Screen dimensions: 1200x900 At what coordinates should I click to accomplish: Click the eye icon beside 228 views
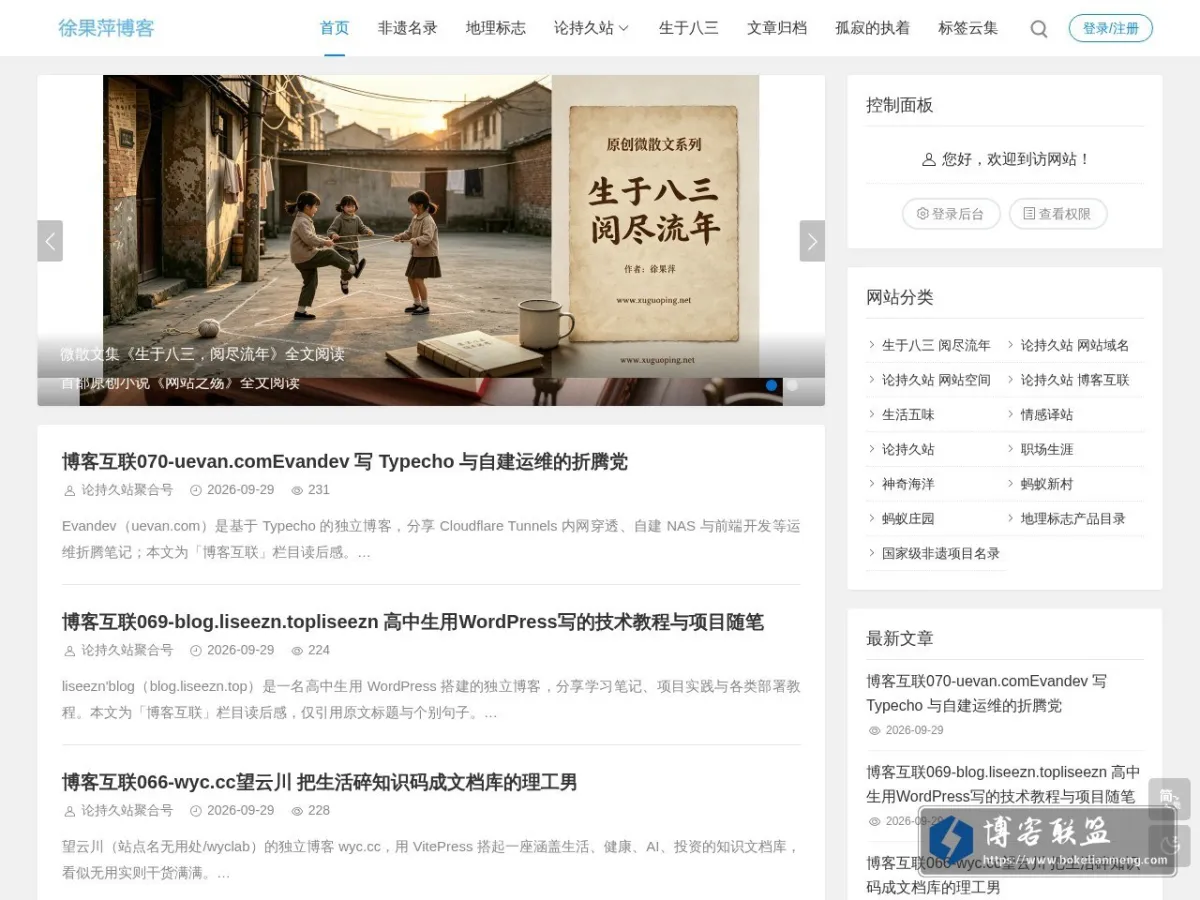point(297,811)
